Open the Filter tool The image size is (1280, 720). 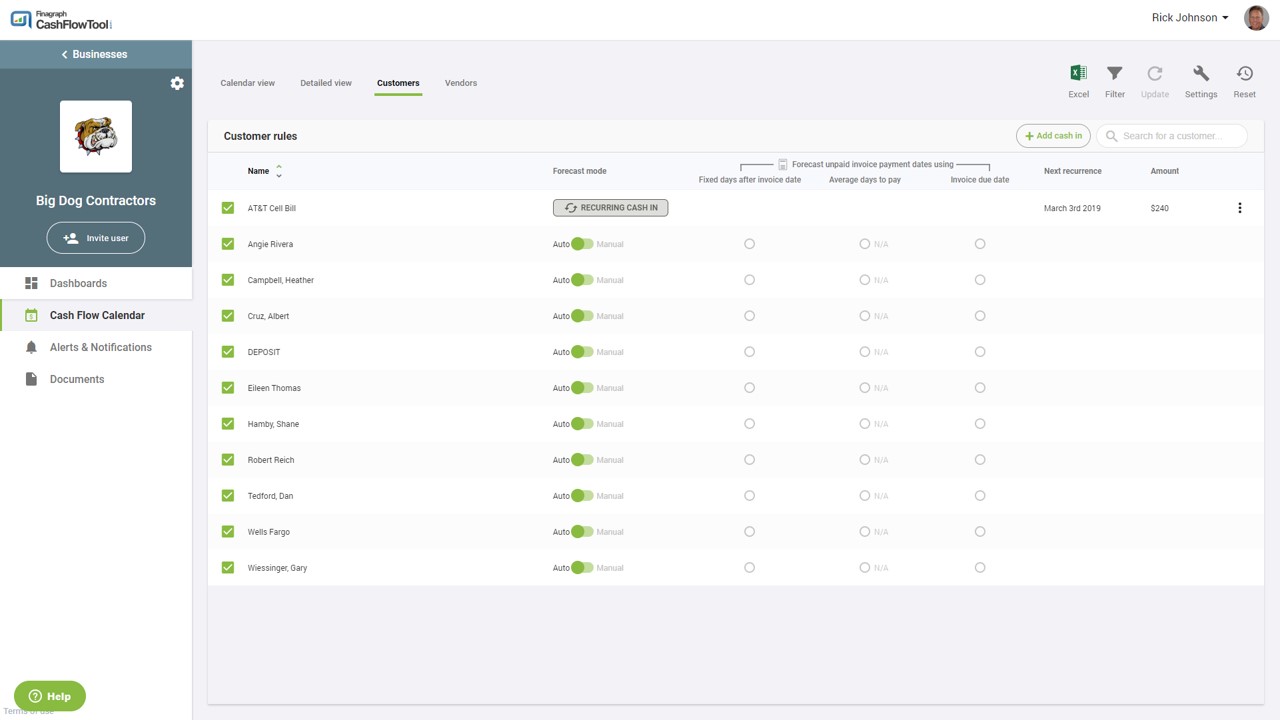[1114, 73]
